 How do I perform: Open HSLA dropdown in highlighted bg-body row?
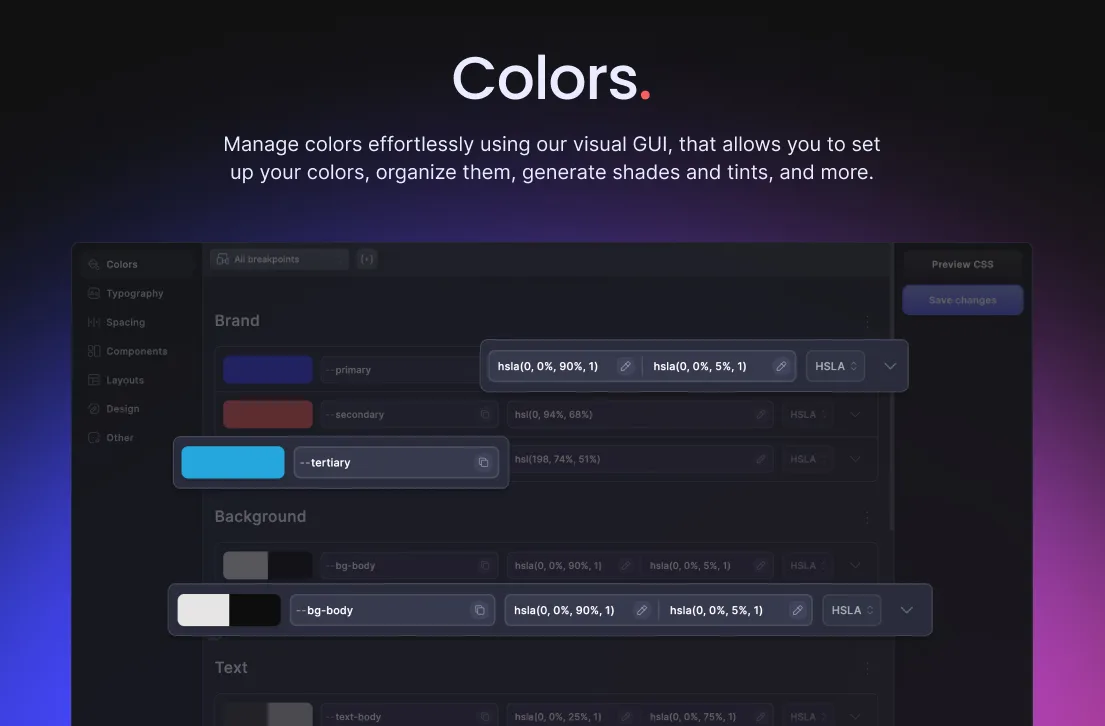pos(851,610)
